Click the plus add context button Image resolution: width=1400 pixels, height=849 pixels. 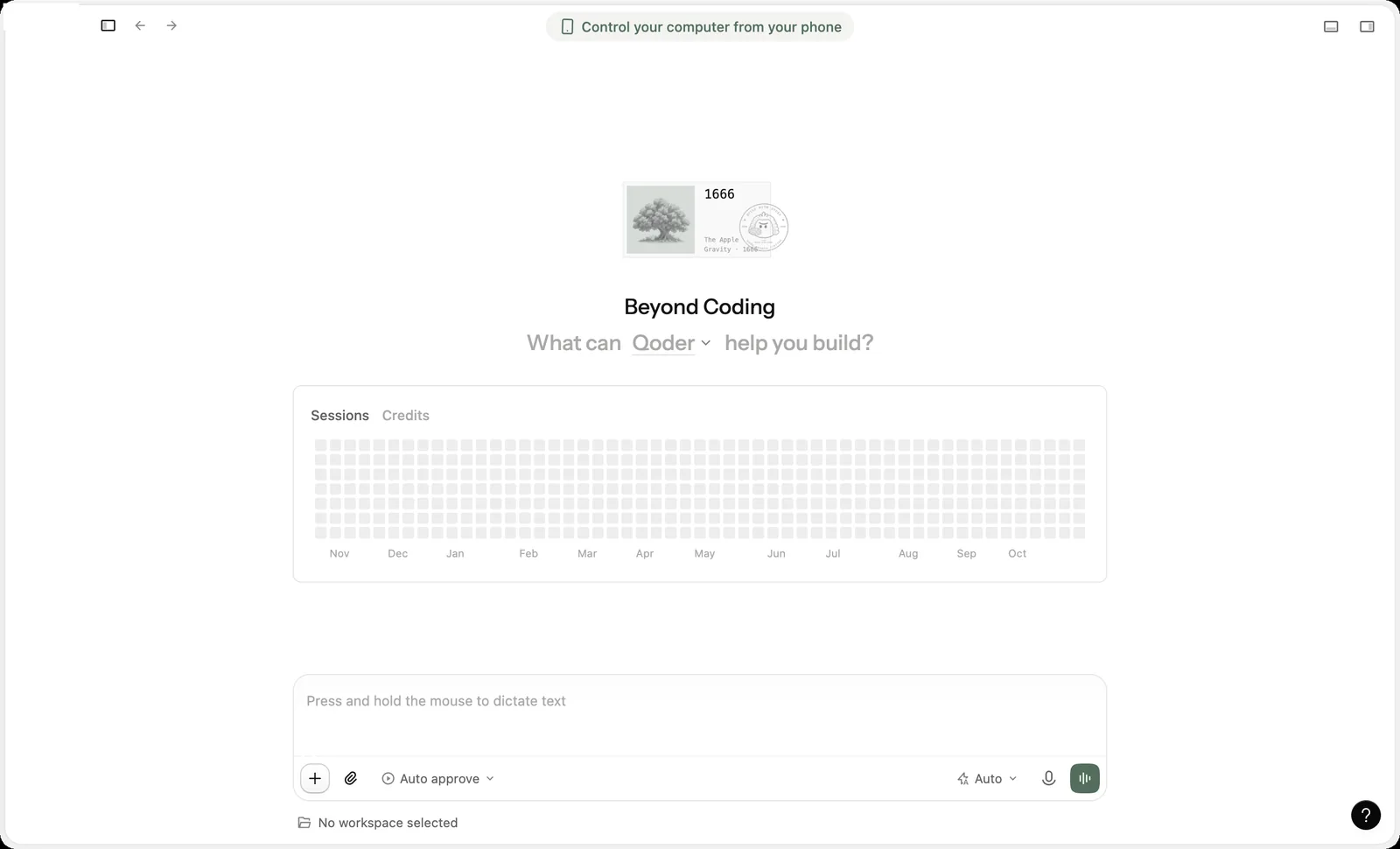[x=315, y=778]
